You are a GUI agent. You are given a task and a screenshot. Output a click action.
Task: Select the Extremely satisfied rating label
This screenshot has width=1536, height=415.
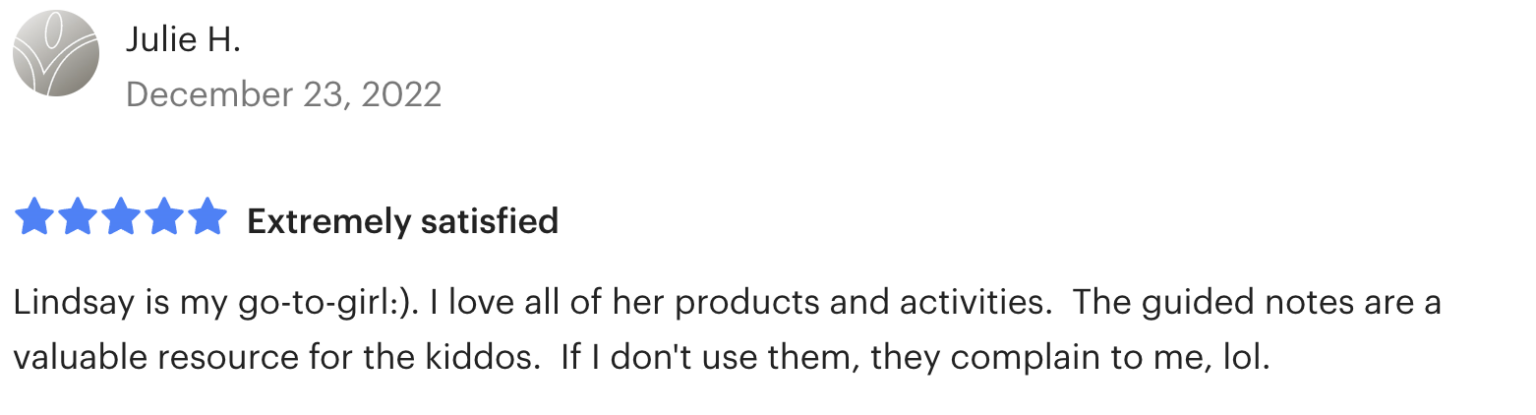pos(402,221)
